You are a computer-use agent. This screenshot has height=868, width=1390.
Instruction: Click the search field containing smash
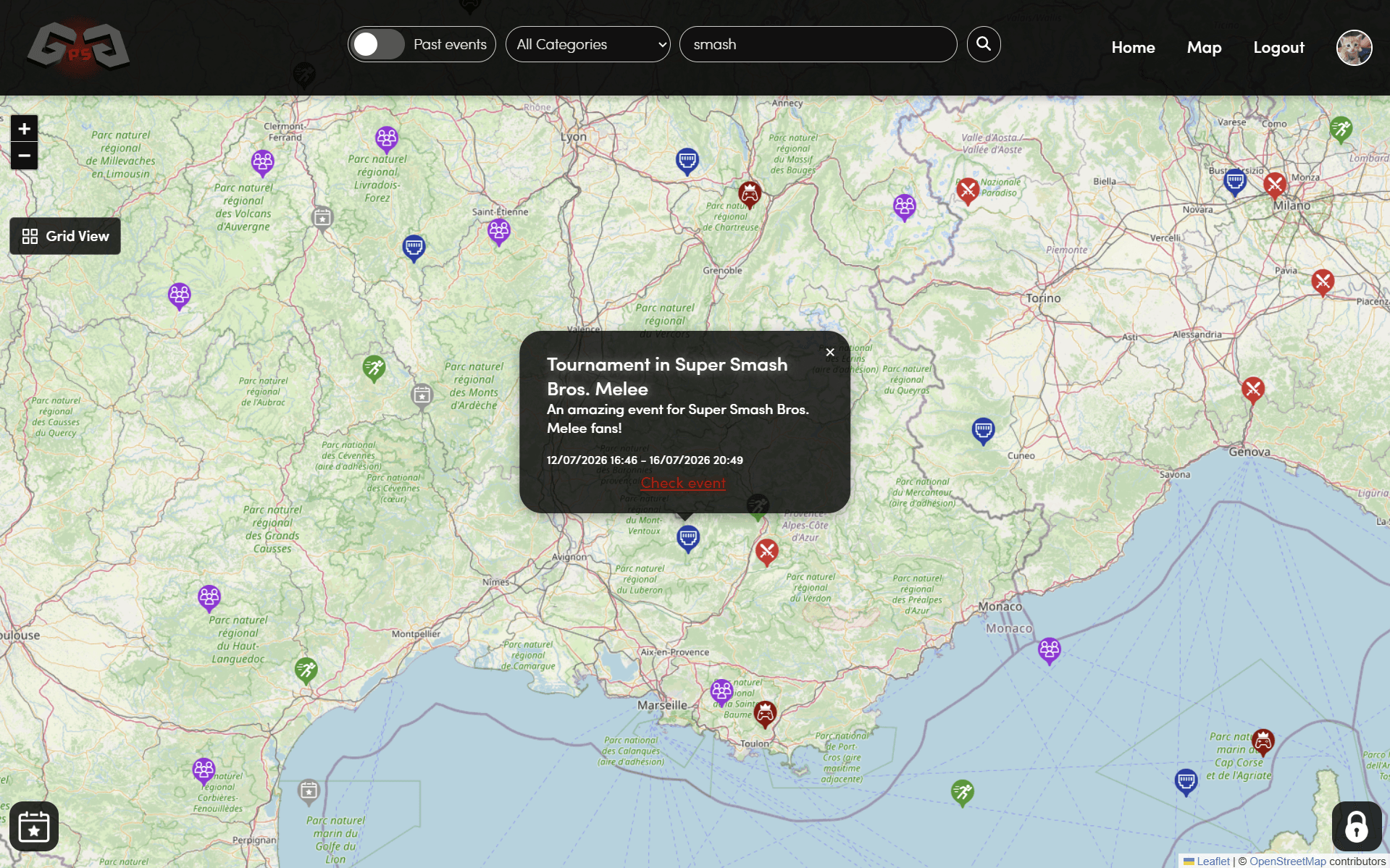point(817,44)
